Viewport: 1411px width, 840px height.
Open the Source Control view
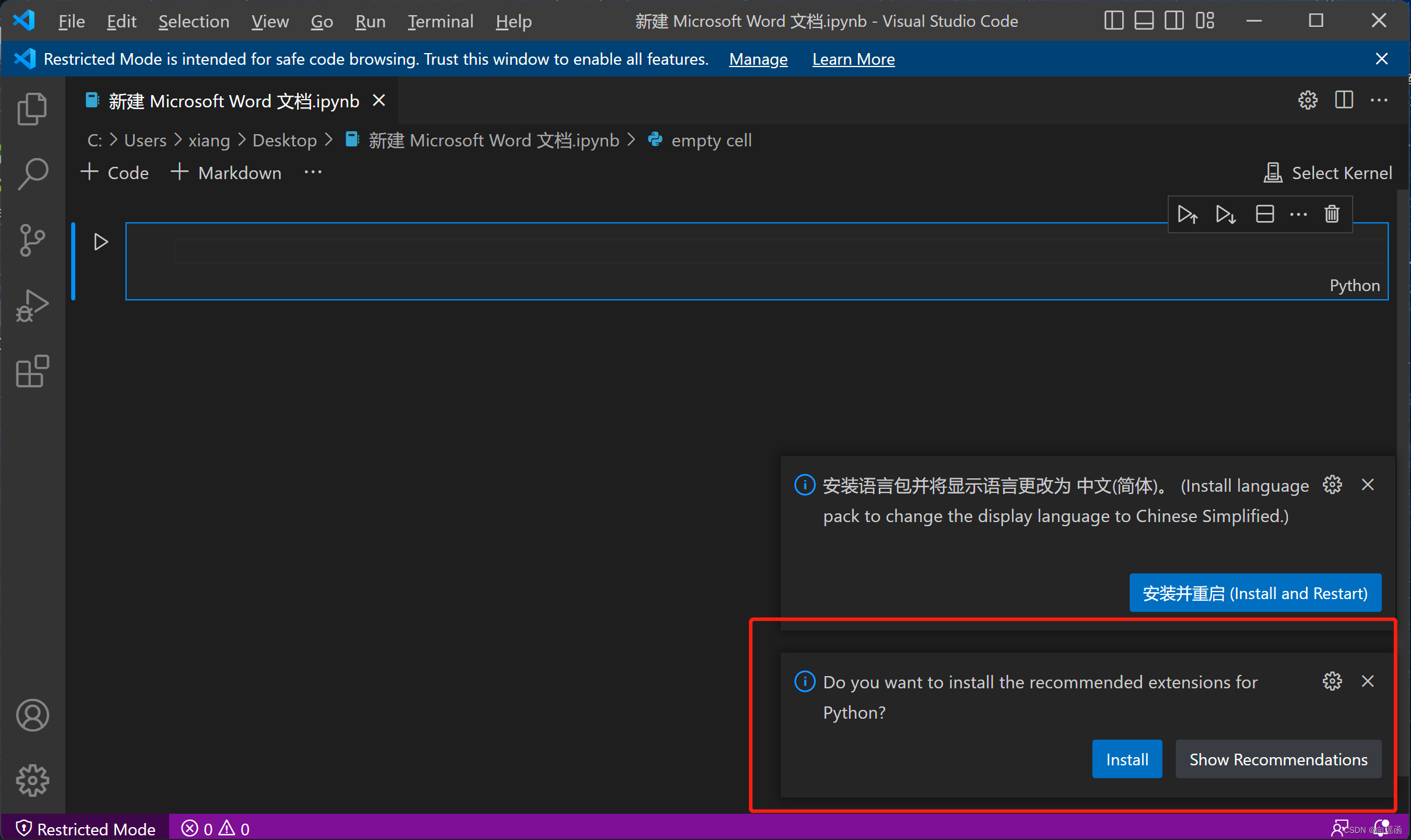pyautogui.click(x=32, y=240)
